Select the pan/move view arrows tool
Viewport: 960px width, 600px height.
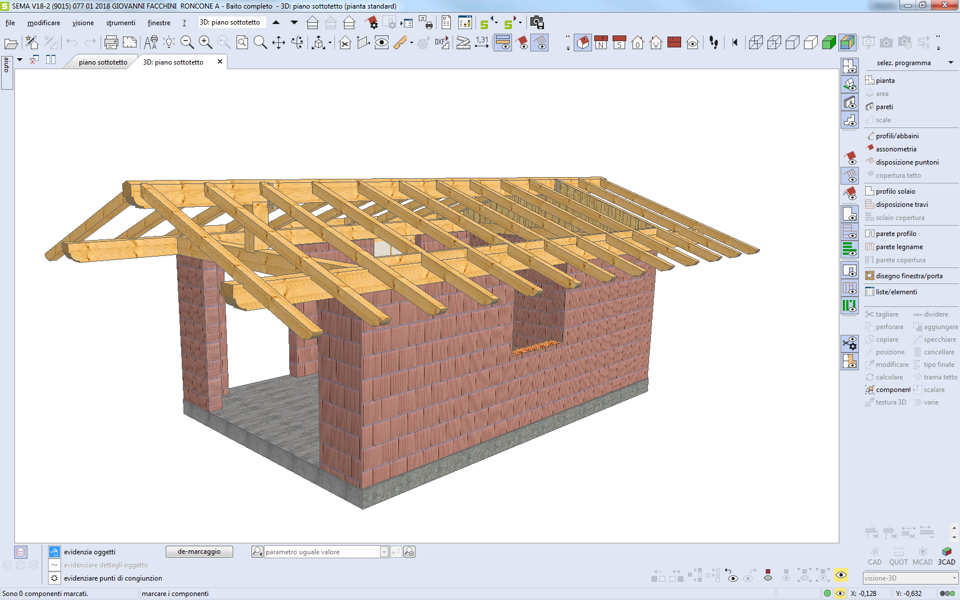[x=279, y=43]
